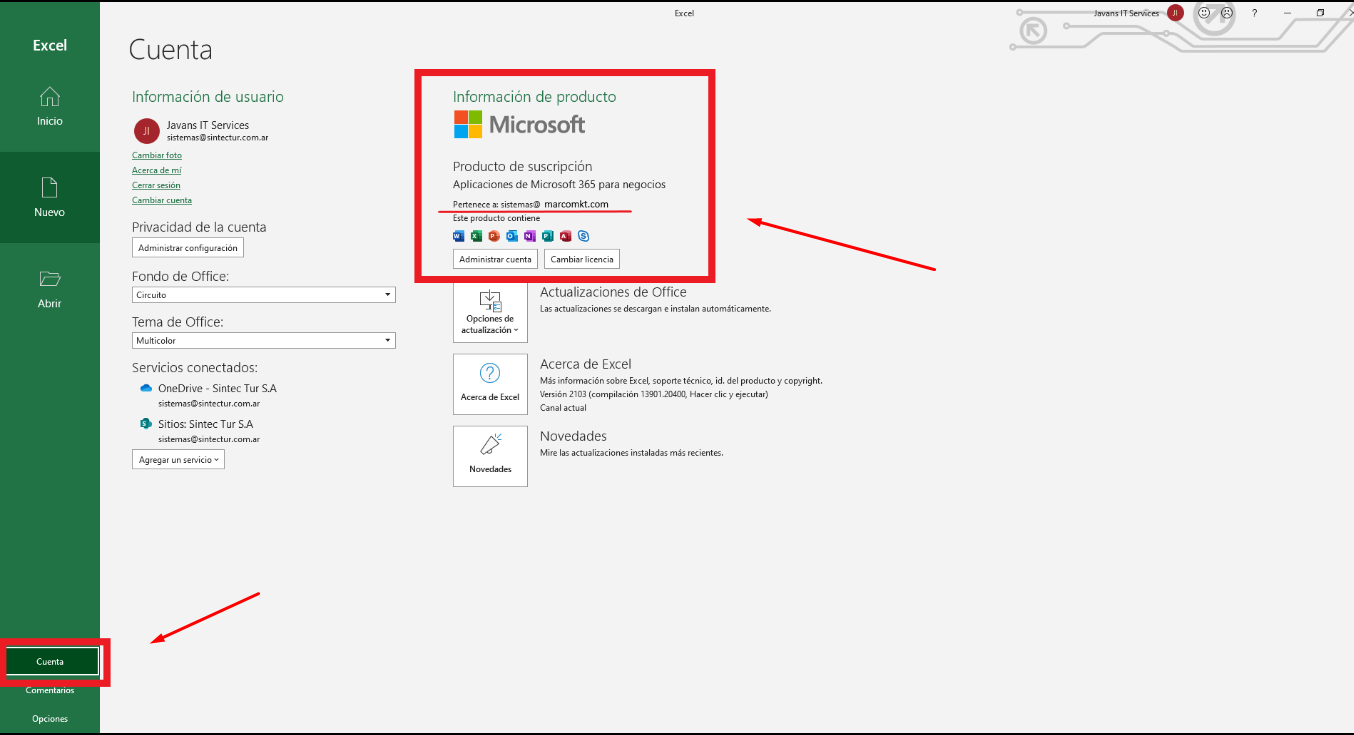Image resolution: width=1354 pixels, height=735 pixels.
Task: Click 'Canal actual' text
Action: (563, 408)
